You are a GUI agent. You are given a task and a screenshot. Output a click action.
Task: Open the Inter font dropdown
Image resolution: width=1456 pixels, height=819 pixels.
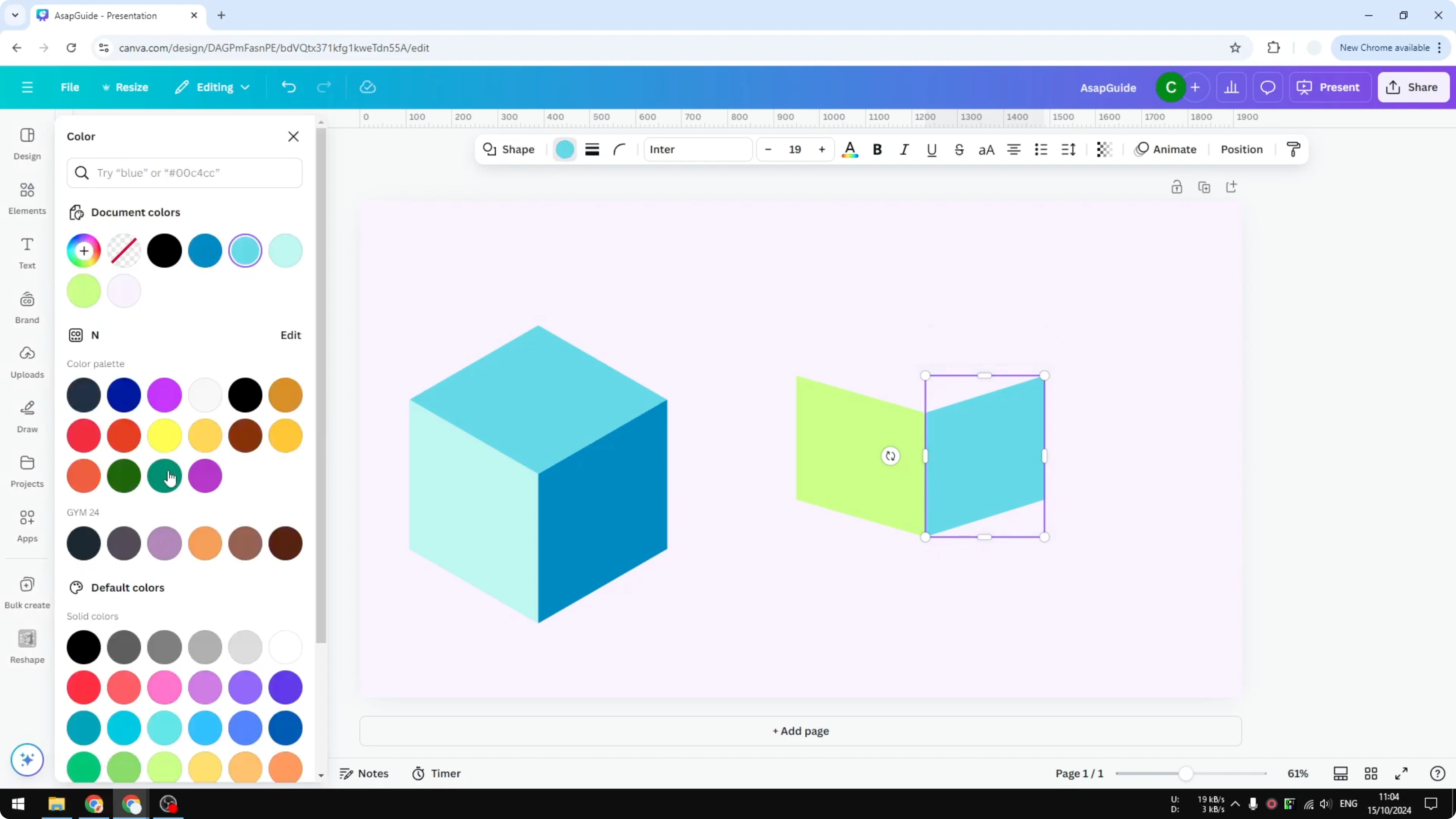[698, 149]
